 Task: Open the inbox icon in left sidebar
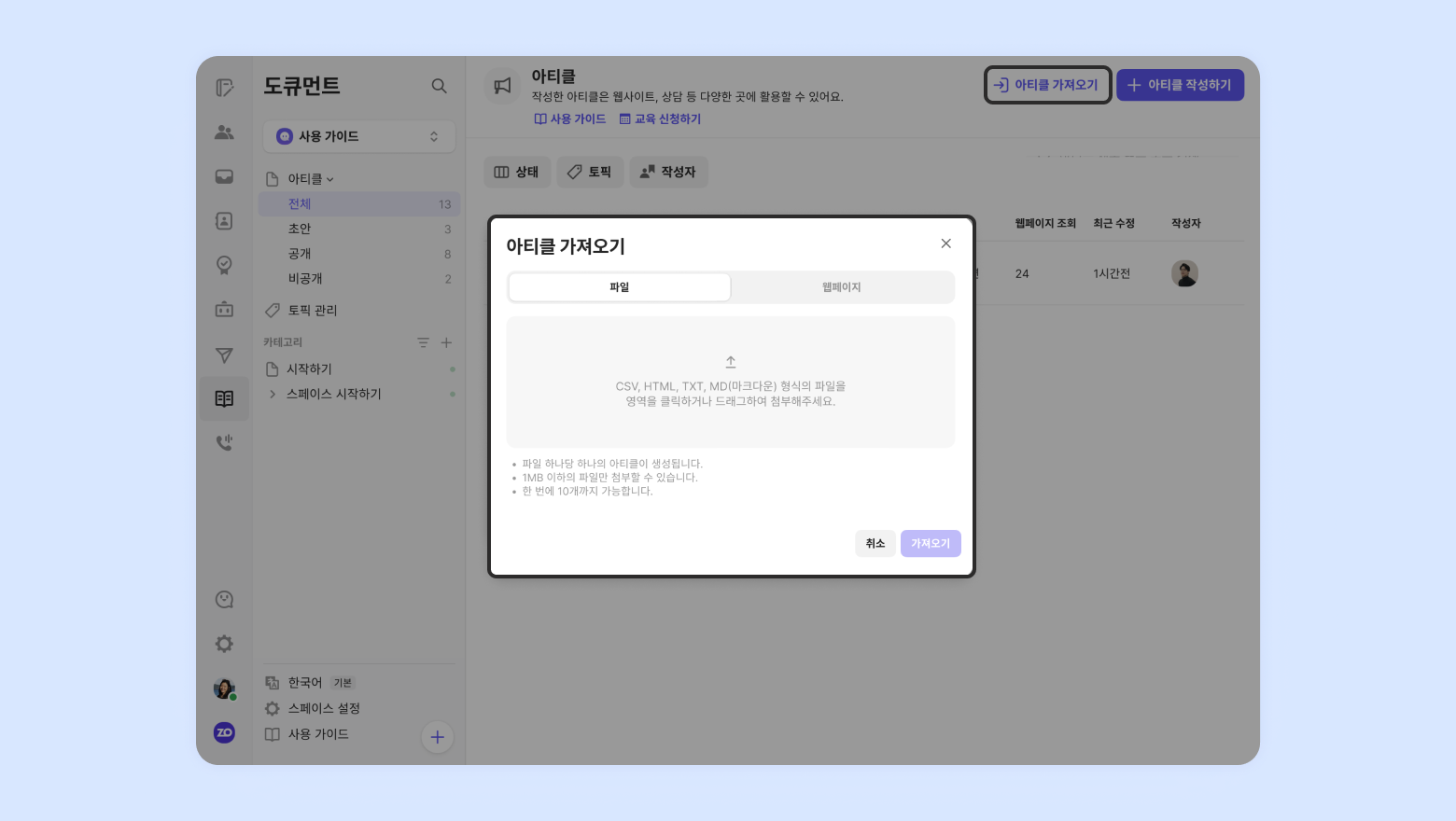point(224,176)
